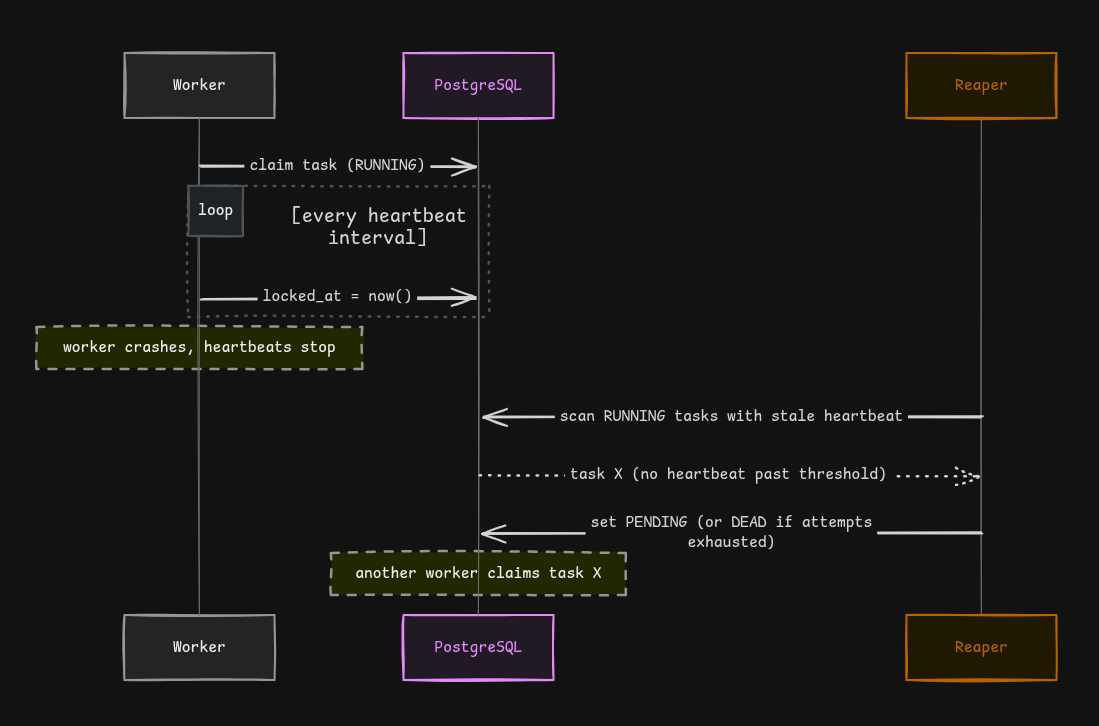Image resolution: width=1099 pixels, height=726 pixels.
Task: Click the "worker crashes, heartbeats stop" note
Action: 199,348
